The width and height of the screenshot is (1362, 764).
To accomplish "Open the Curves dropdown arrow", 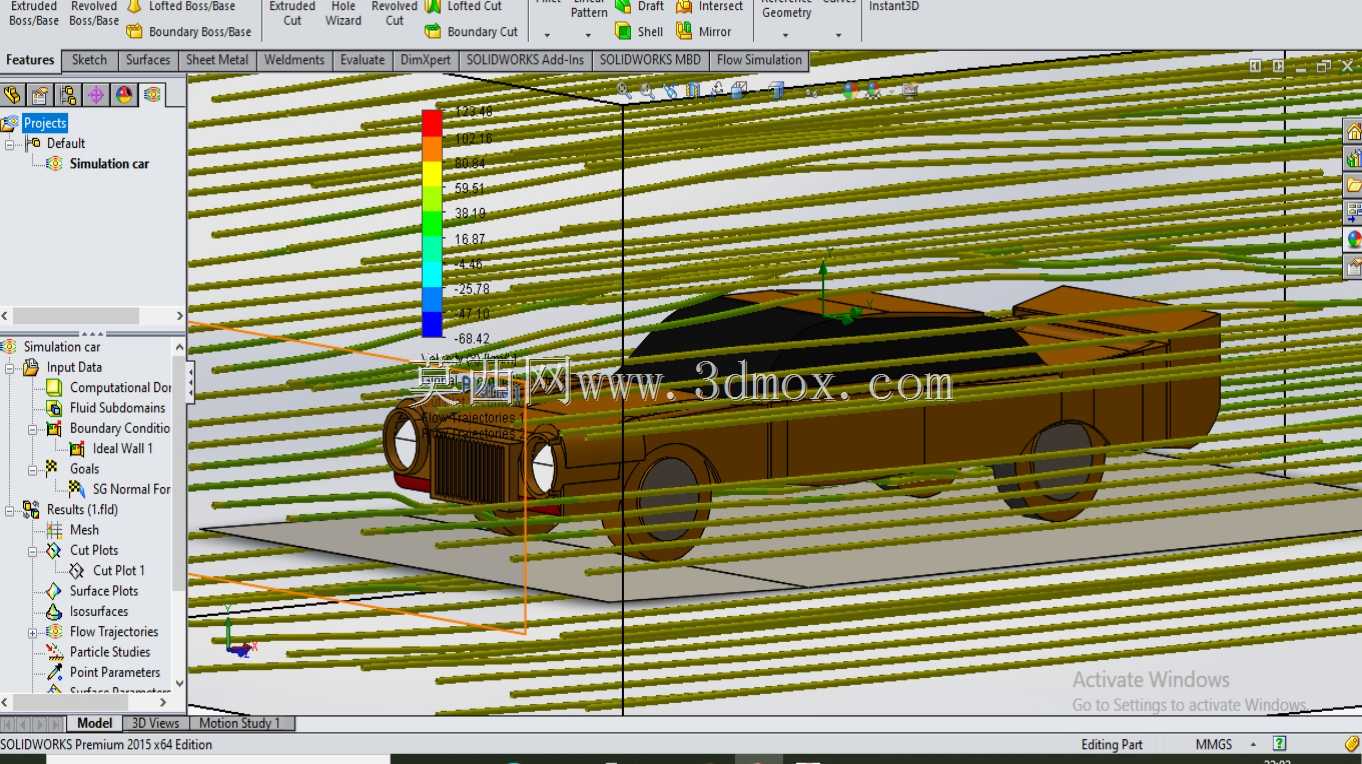I will [838, 35].
